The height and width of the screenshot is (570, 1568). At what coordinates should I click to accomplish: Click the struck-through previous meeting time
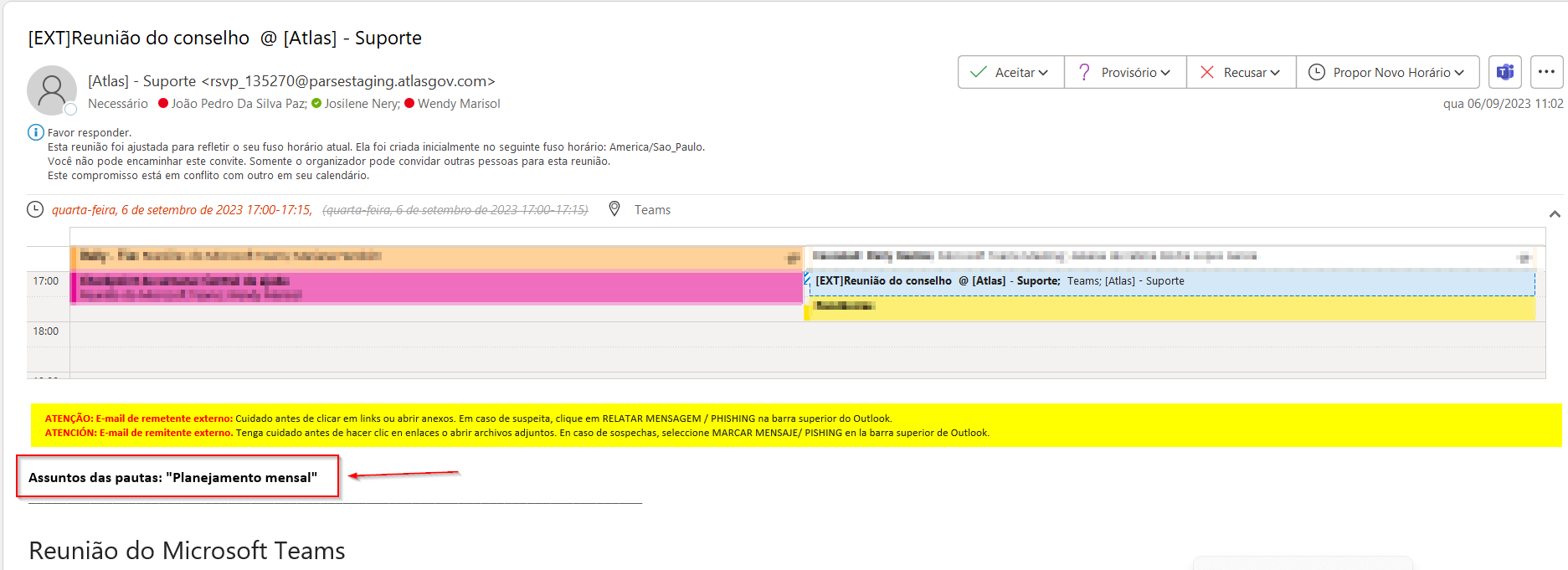[455, 210]
